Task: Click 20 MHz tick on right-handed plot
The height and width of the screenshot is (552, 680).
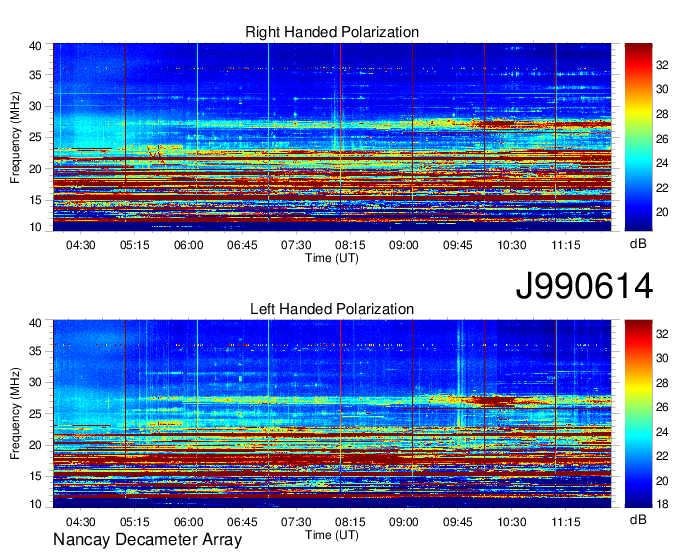Action: tap(36, 169)
